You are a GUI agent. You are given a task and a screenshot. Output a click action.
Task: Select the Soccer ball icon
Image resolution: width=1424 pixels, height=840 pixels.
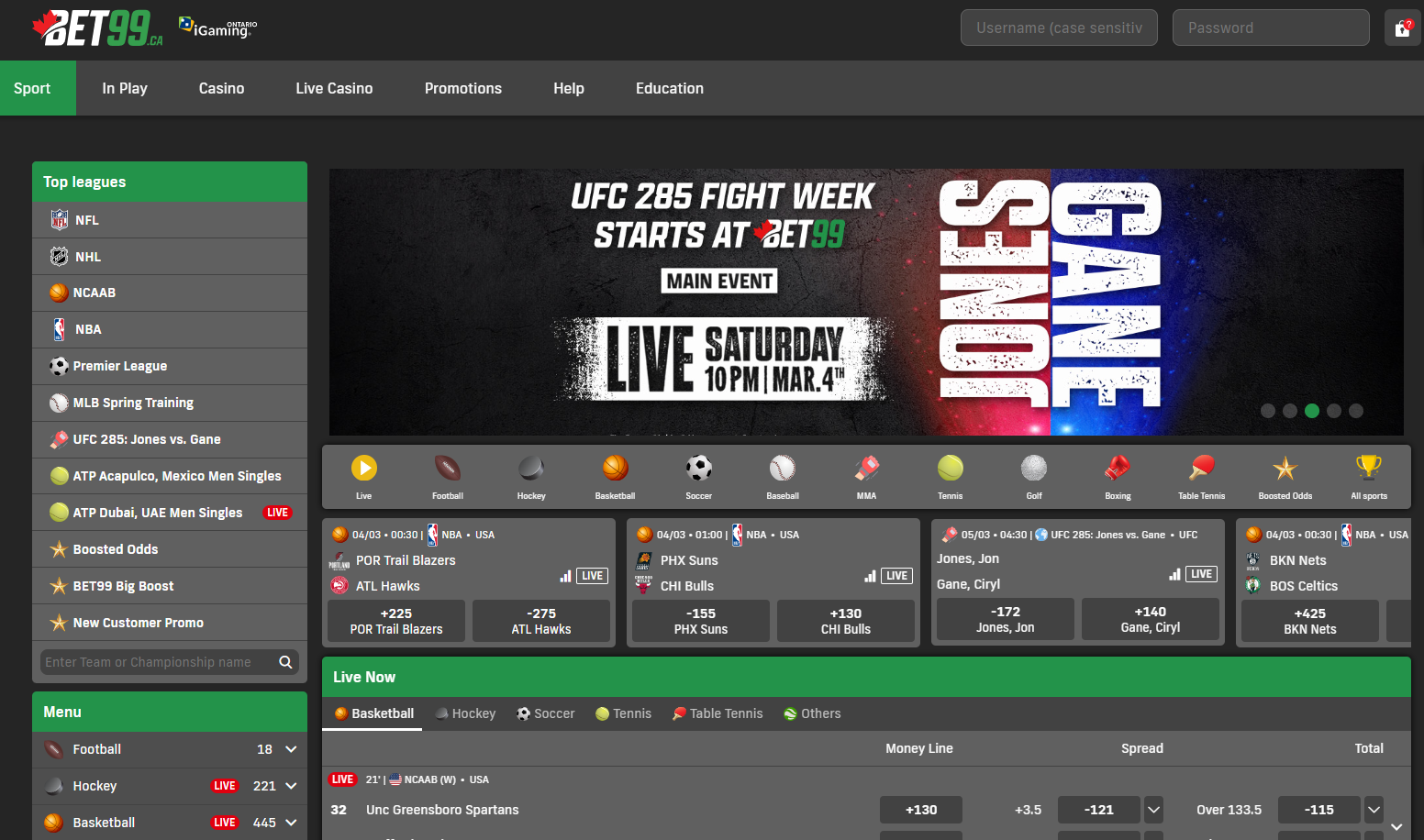coord(699,469)
